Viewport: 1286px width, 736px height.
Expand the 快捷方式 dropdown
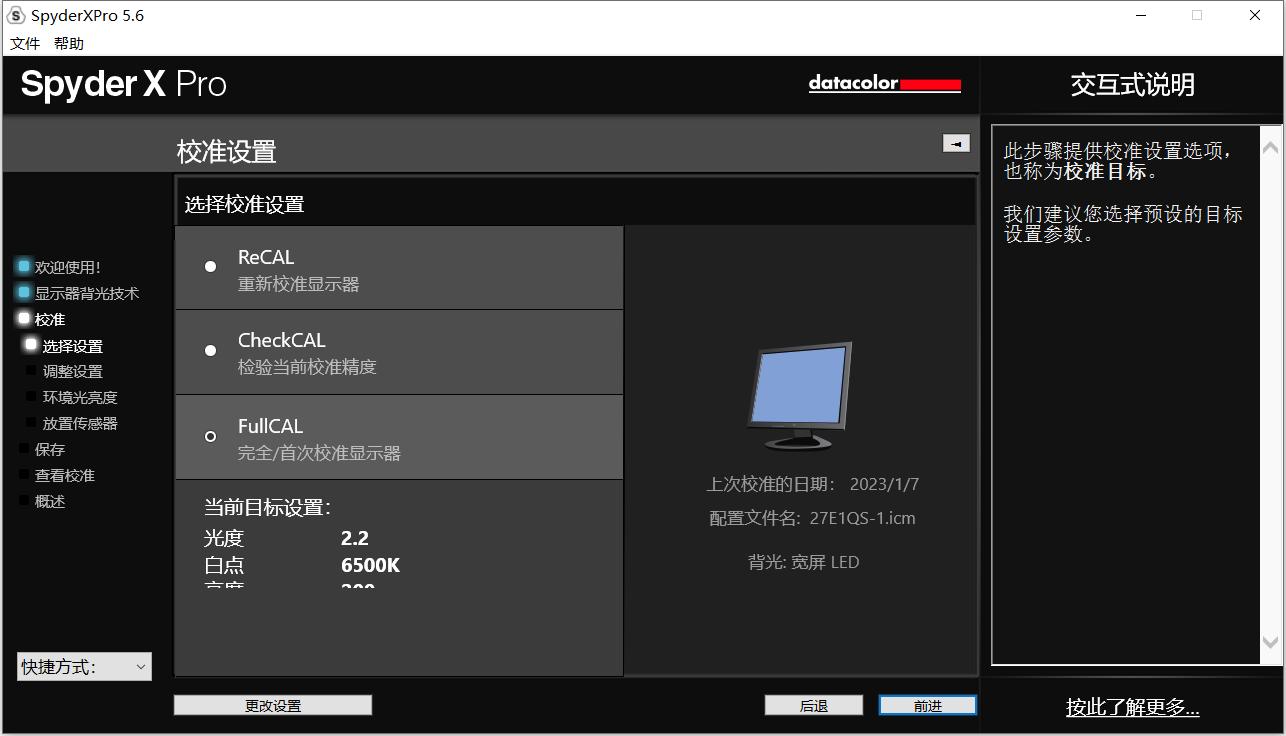point(84,667)
